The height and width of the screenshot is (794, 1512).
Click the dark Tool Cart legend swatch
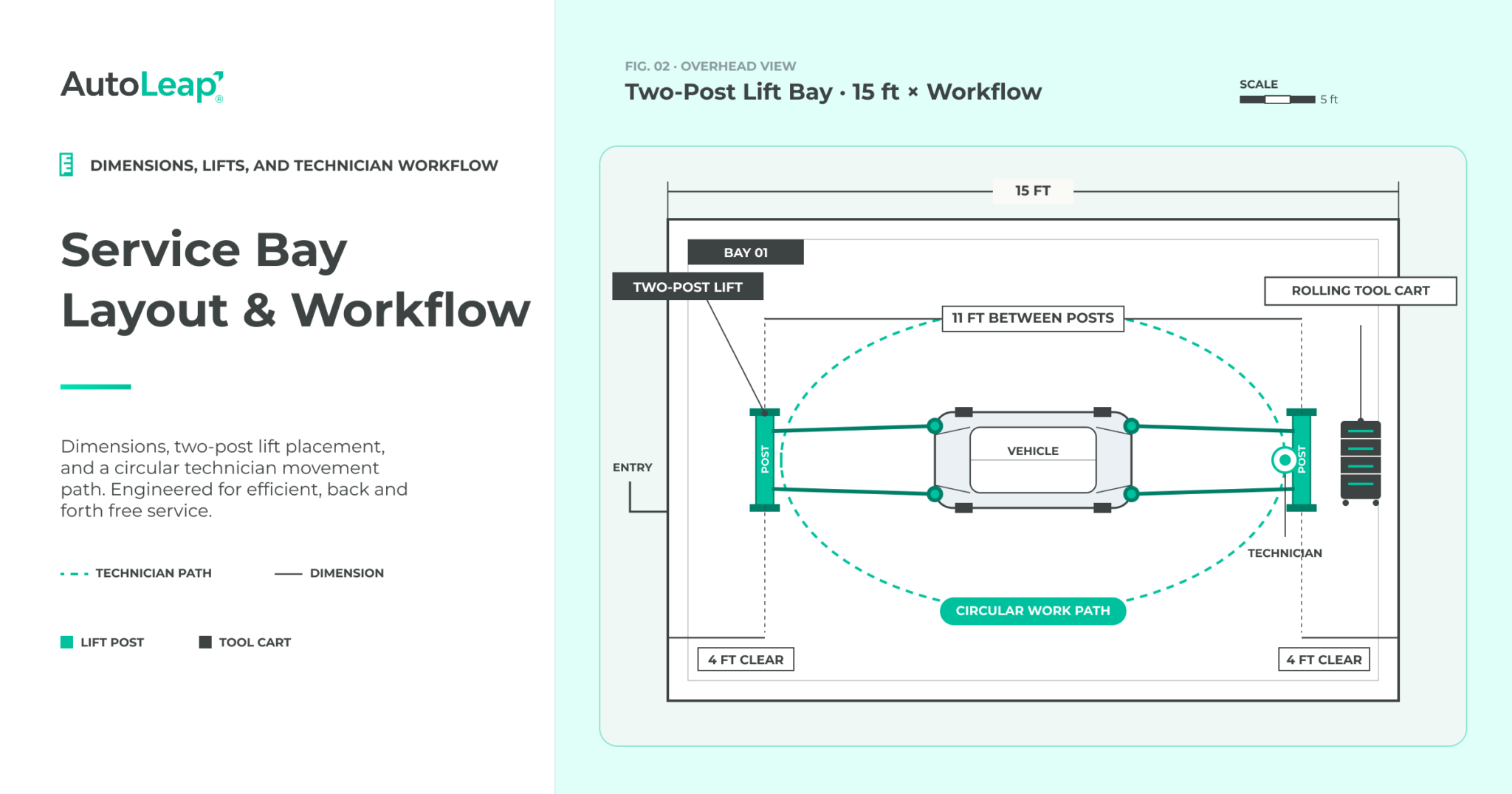205,642
